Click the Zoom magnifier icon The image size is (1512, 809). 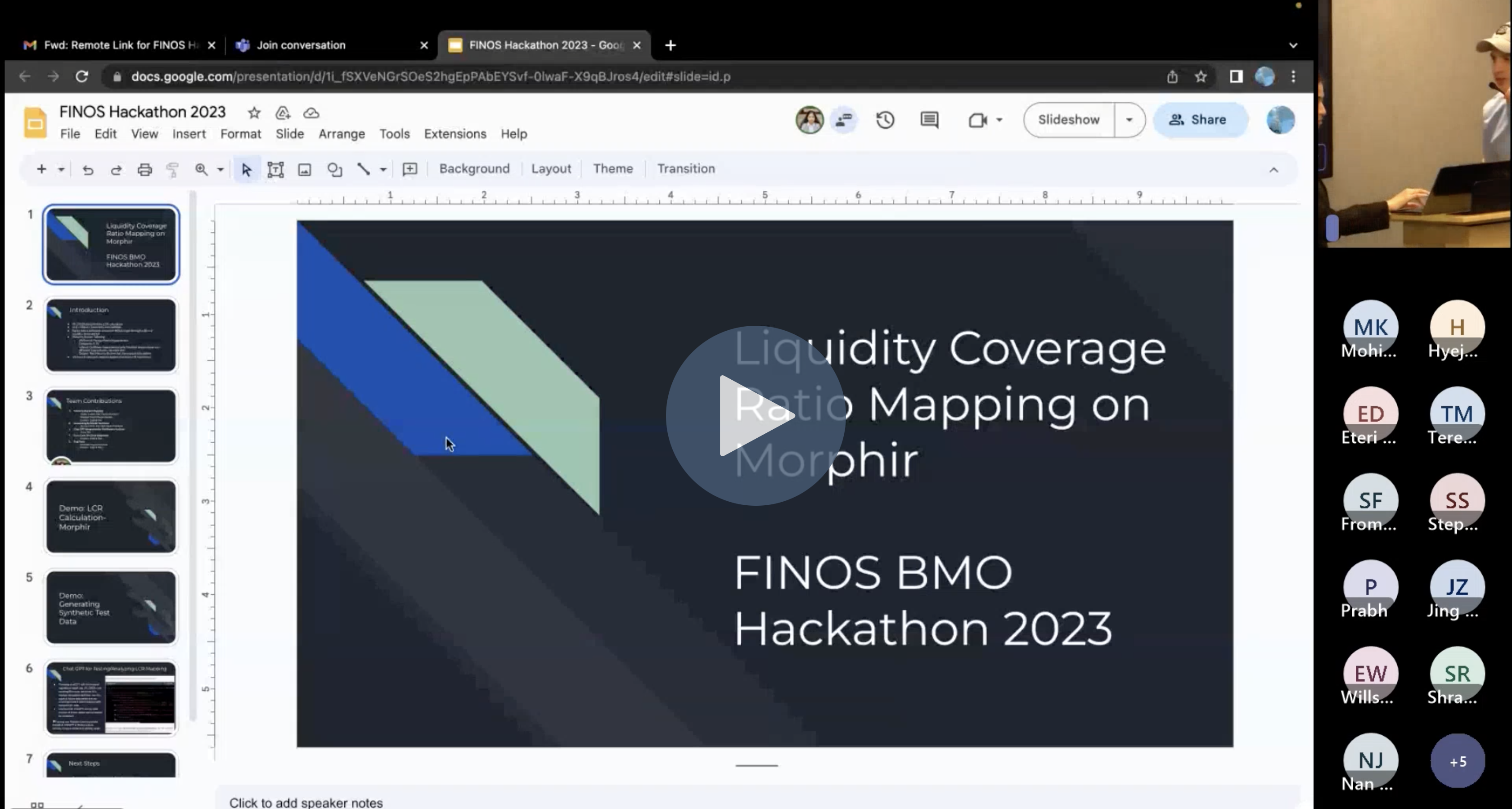coord(201,170)
